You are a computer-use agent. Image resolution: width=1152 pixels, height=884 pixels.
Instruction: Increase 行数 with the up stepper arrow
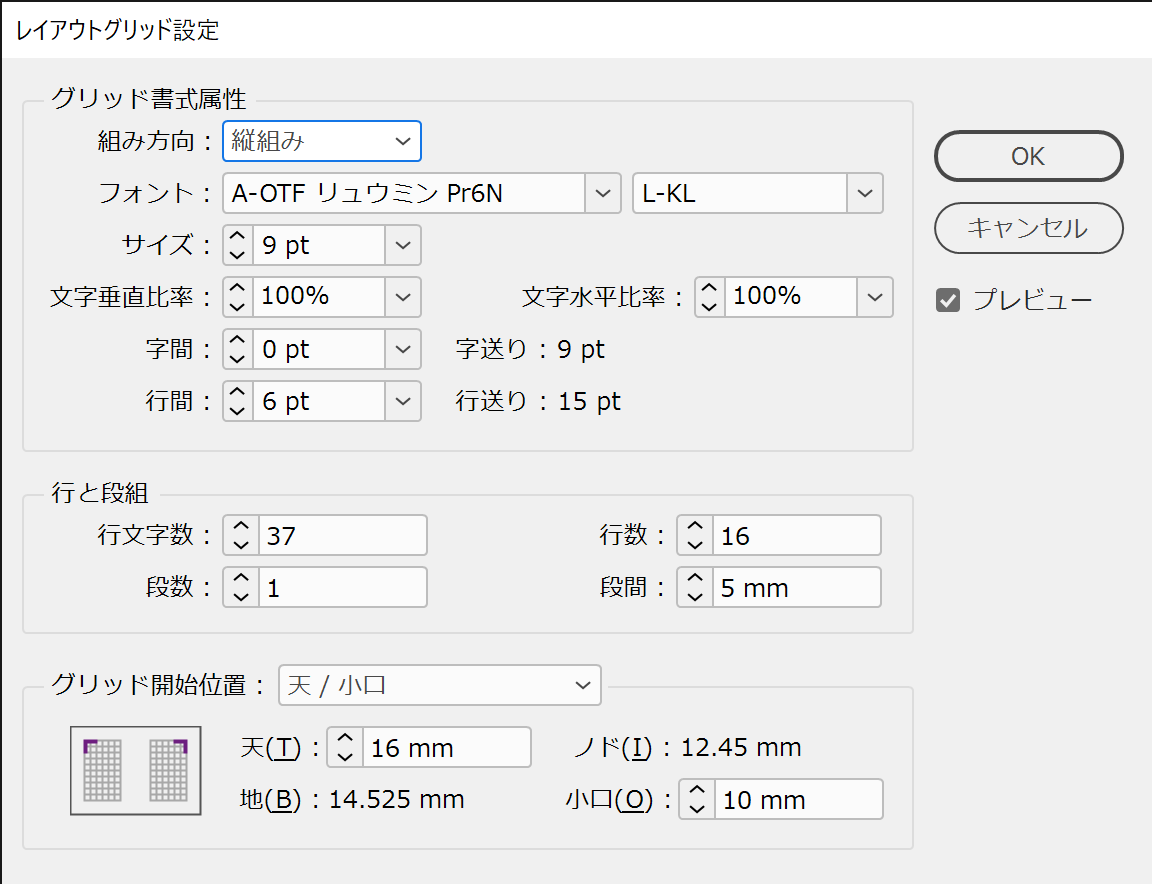695,525
